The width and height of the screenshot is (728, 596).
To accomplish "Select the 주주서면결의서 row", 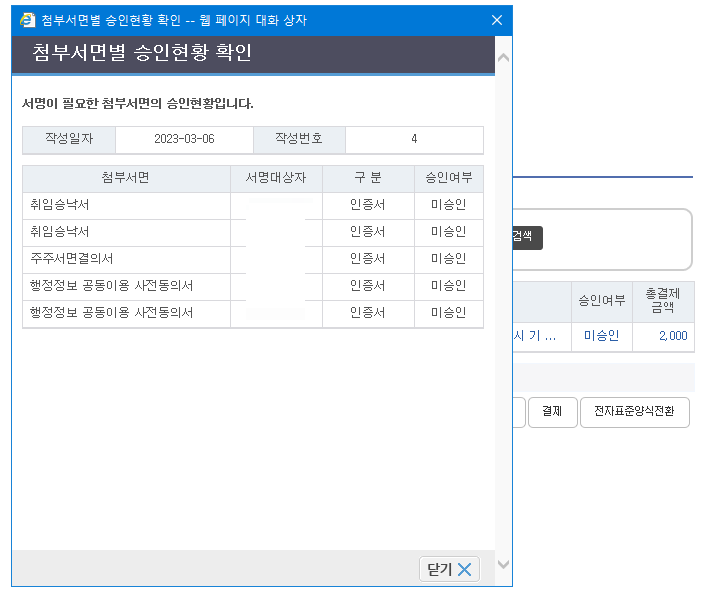I will (x=253, y=259).
